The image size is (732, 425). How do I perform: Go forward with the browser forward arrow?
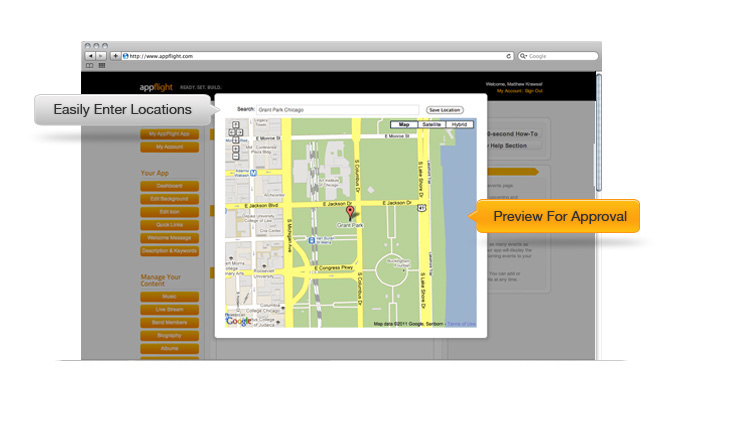(101, 56)
